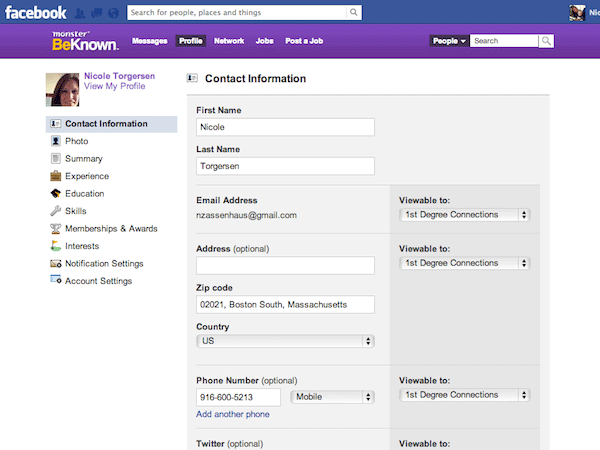Click Nicole Torgersen profile photo
Viewport: 600px width, 450px height.
pyautogui.click(x=62, y=90)
